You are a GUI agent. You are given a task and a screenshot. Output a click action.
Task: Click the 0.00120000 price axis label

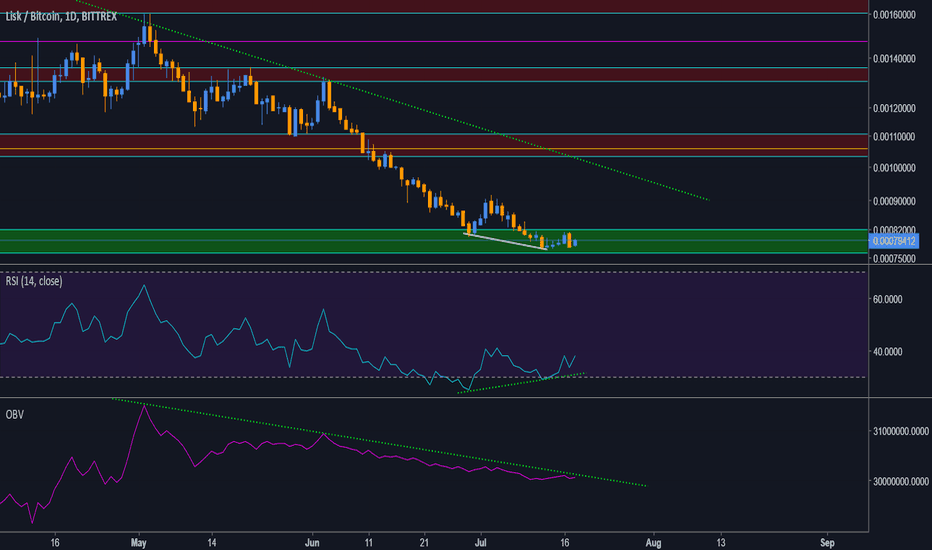click(894, 108)
